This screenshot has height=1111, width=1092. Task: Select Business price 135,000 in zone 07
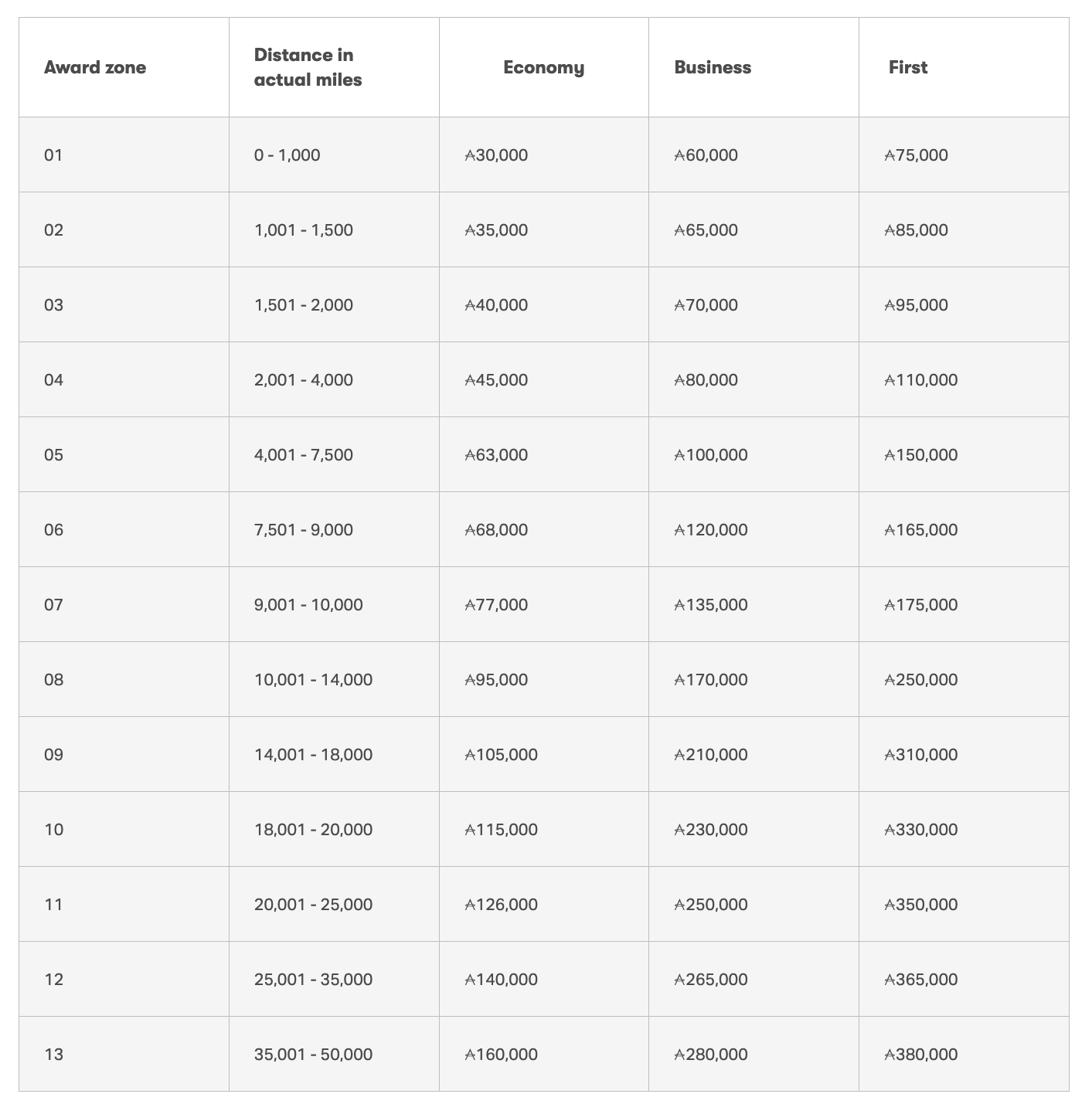click(x=711, y=605)
